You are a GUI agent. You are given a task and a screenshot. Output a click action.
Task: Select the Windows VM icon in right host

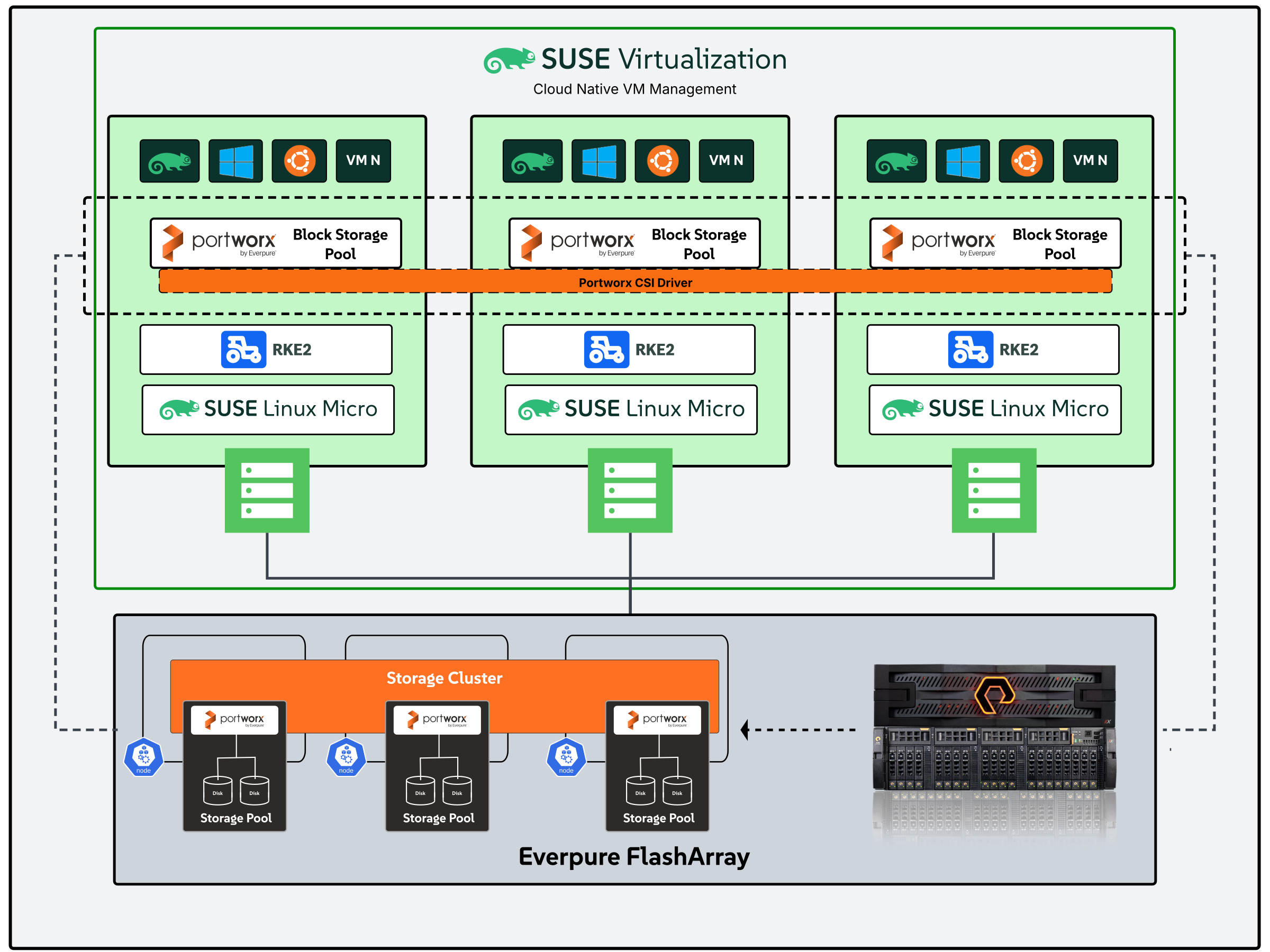click(962, 161)
